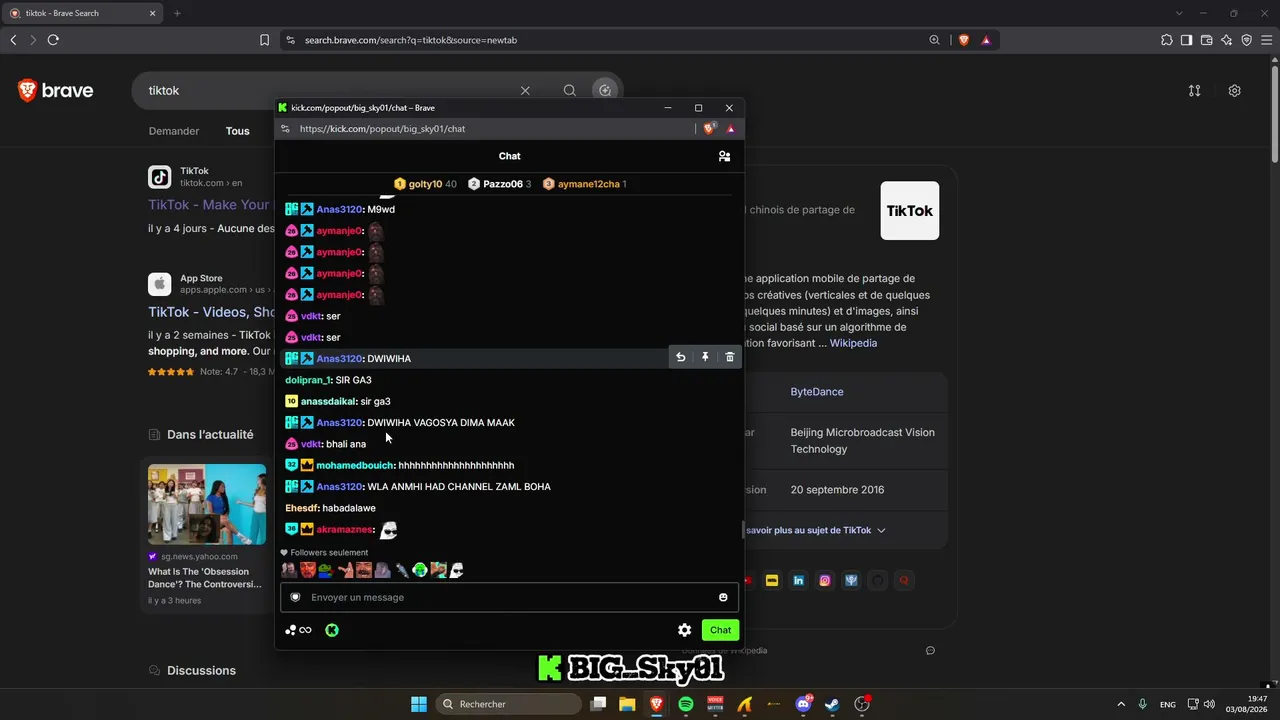Open the tab search dropdown arrow
Image resolution: width=1280 pixels, height=720 pixels.
click(1179, 13)
